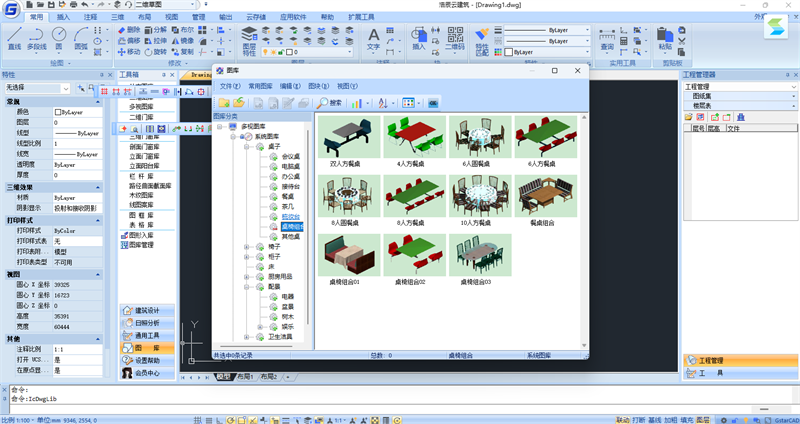Collapse the 三维效果 section in 特性 panel

click(98, 187)
